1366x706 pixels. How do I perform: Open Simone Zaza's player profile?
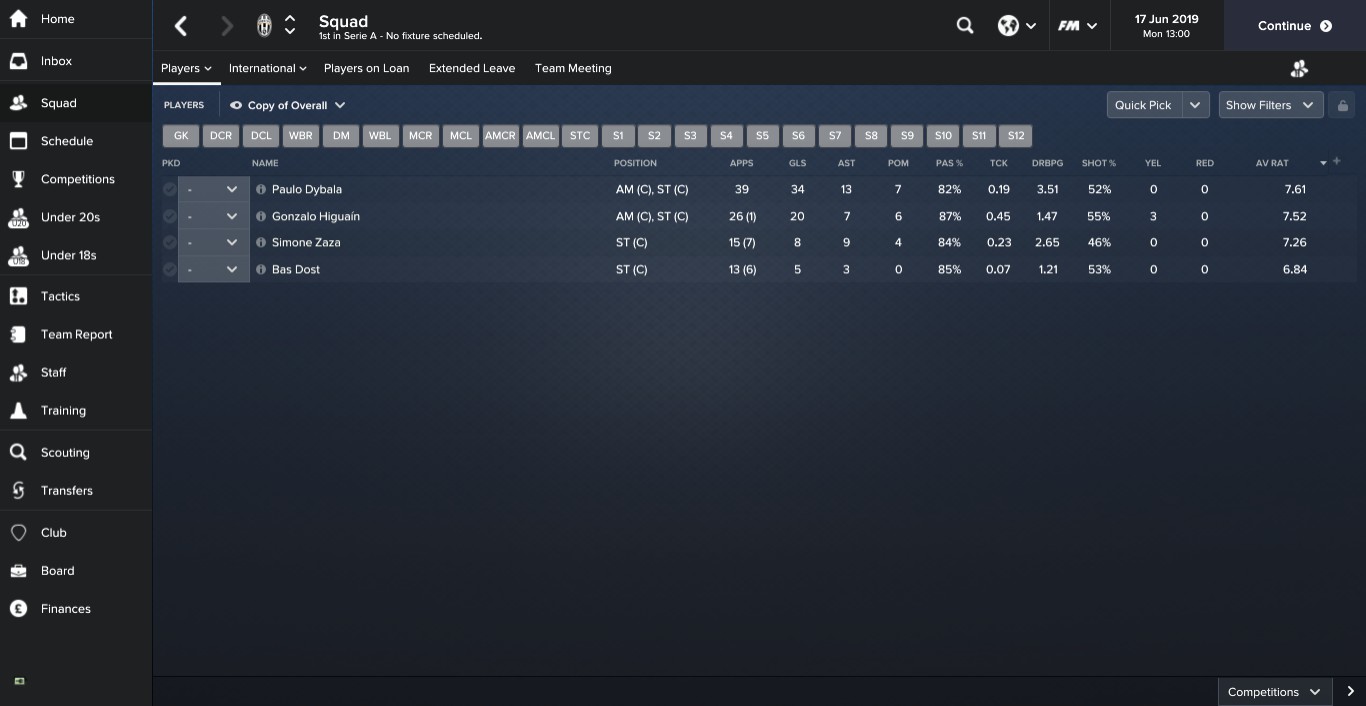click(x=306, y=242)
